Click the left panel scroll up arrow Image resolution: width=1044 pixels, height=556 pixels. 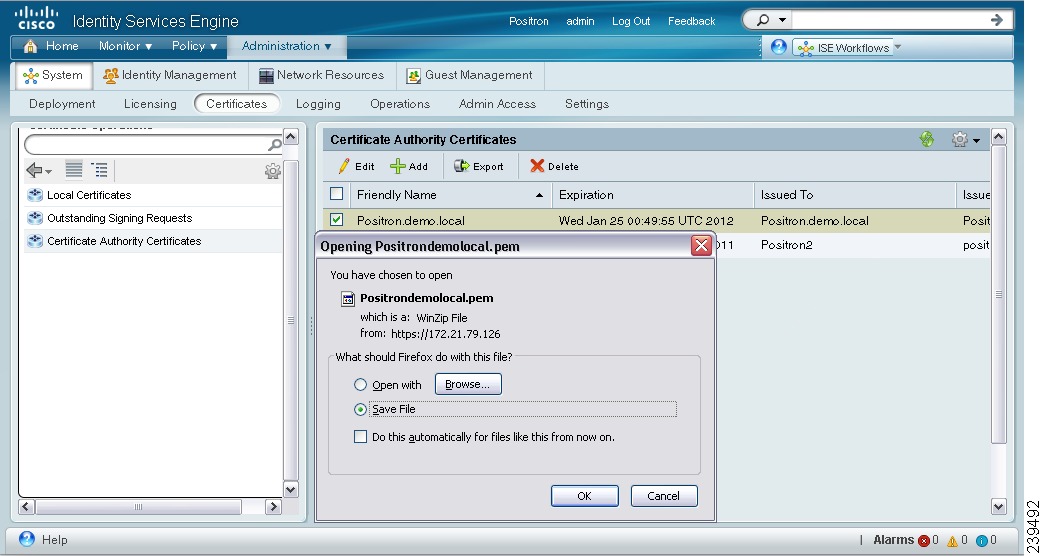click(291, 137)
